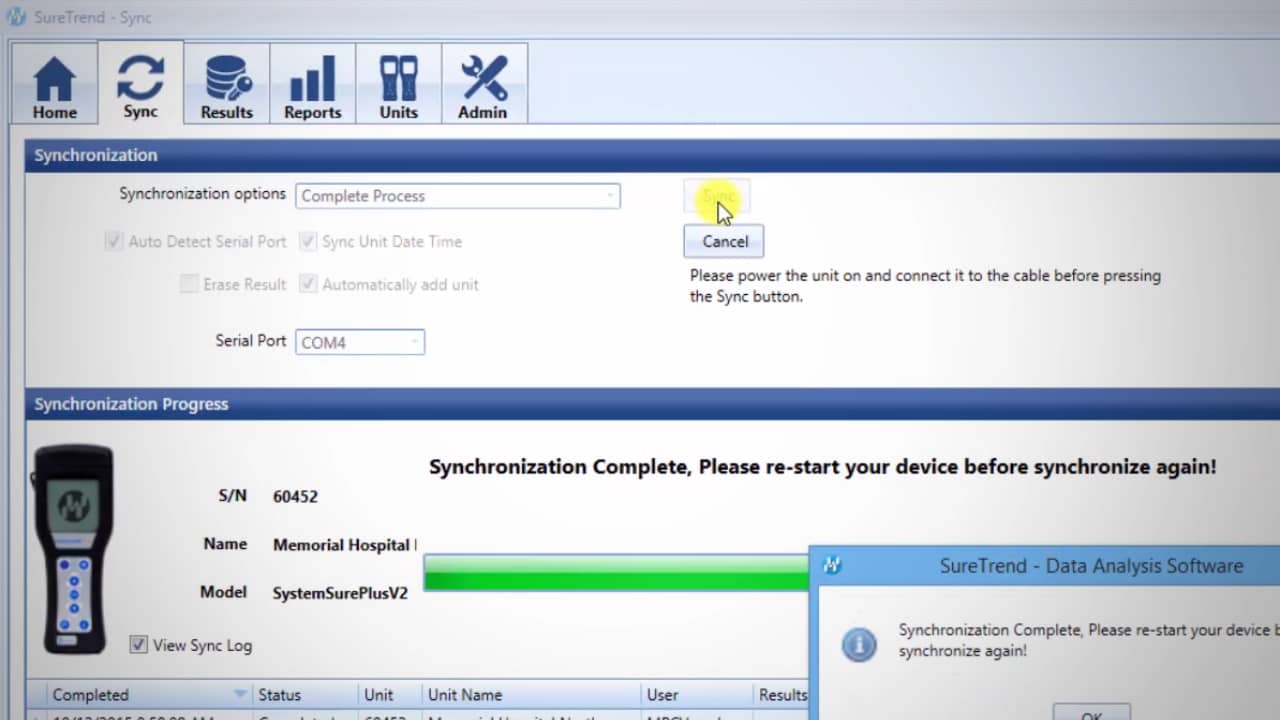
Task: Click the SureTrend icon in the dialog title
Action: click(x=831, y=566)
